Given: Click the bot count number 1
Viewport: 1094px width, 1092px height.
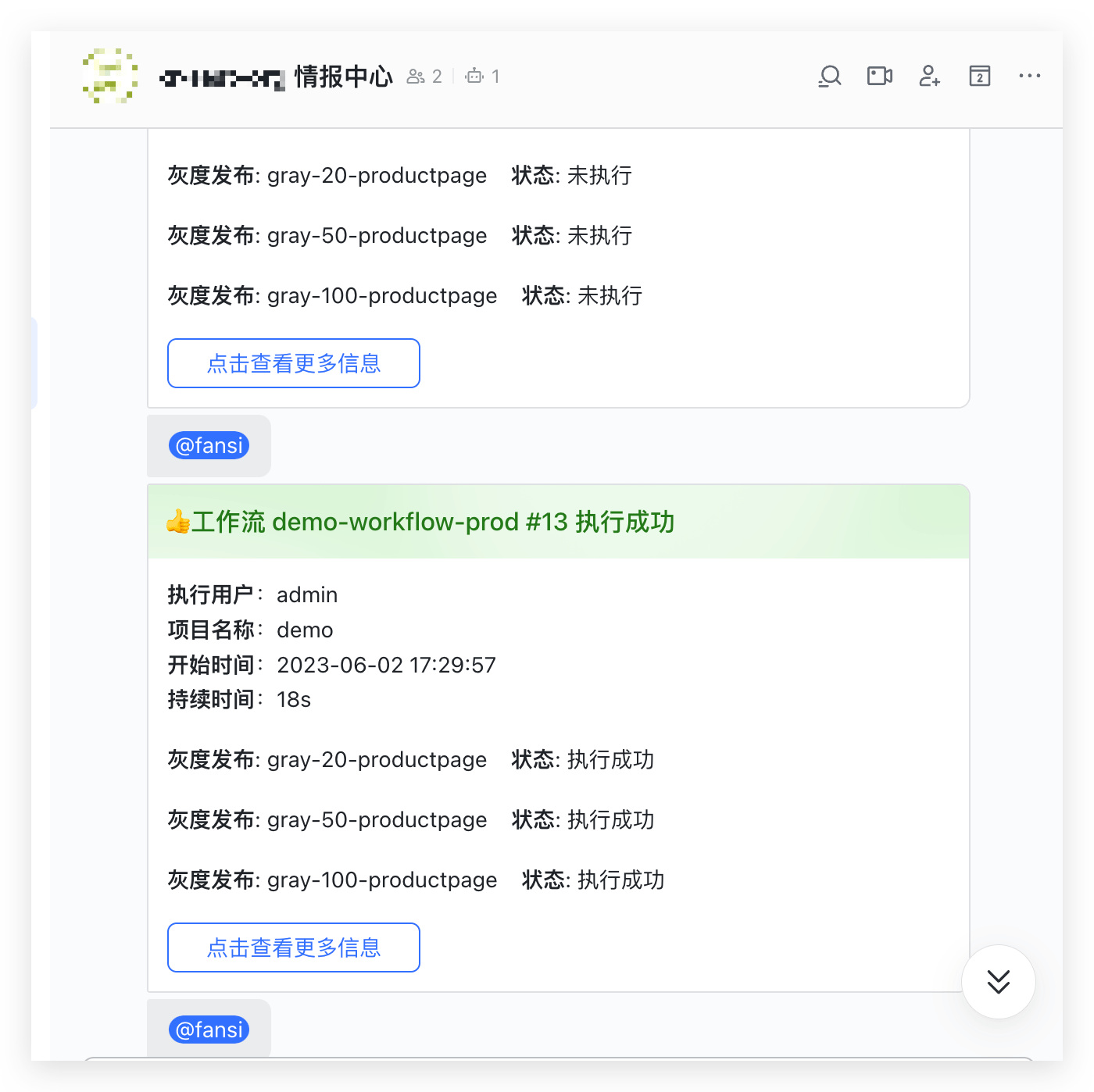Looking at the screenshot, I should (495, 76).
